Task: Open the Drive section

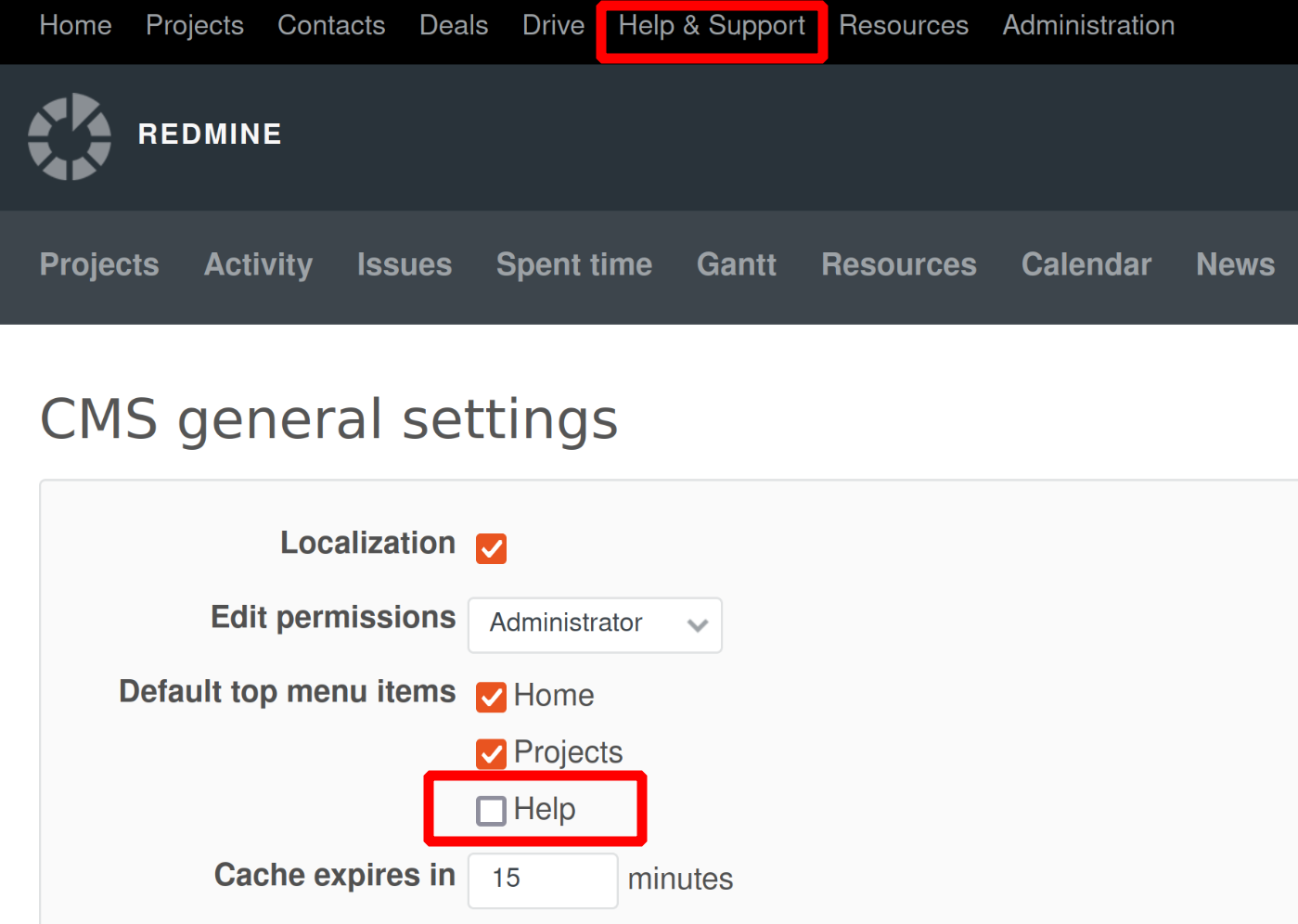Action: click(553, 26)
